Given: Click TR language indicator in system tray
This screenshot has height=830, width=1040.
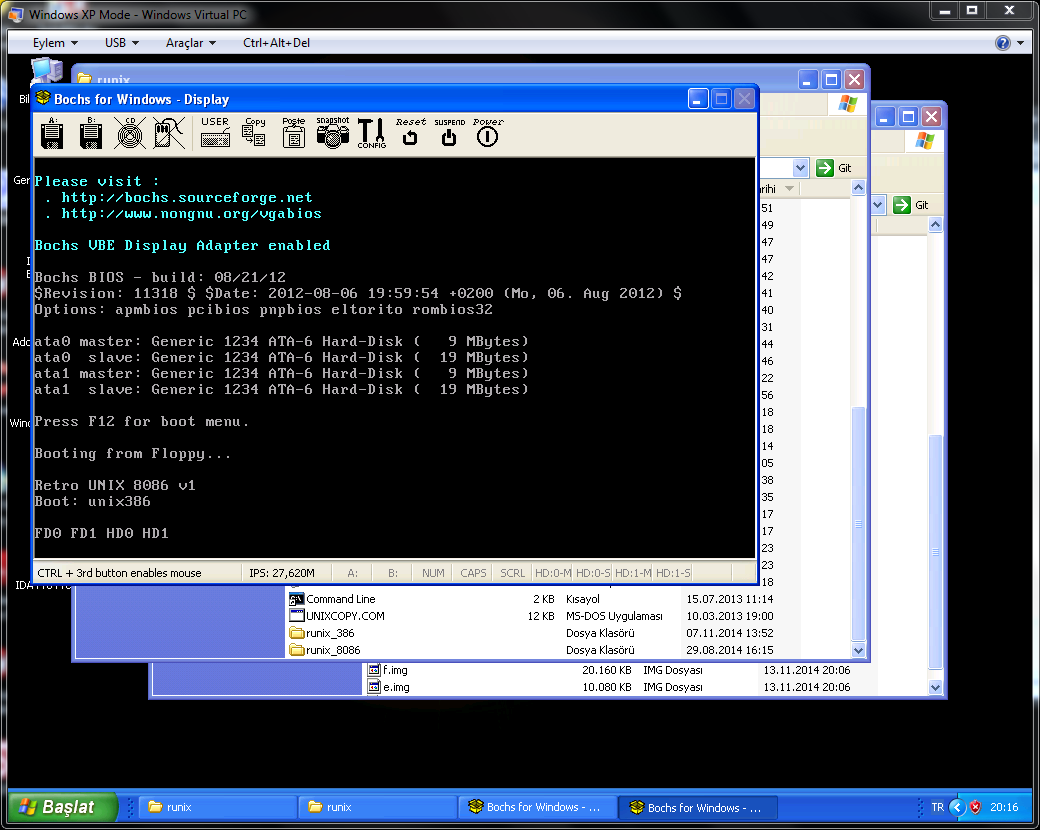Looking at the screenshot, I should pyautogui.click(x=937, y=807).
